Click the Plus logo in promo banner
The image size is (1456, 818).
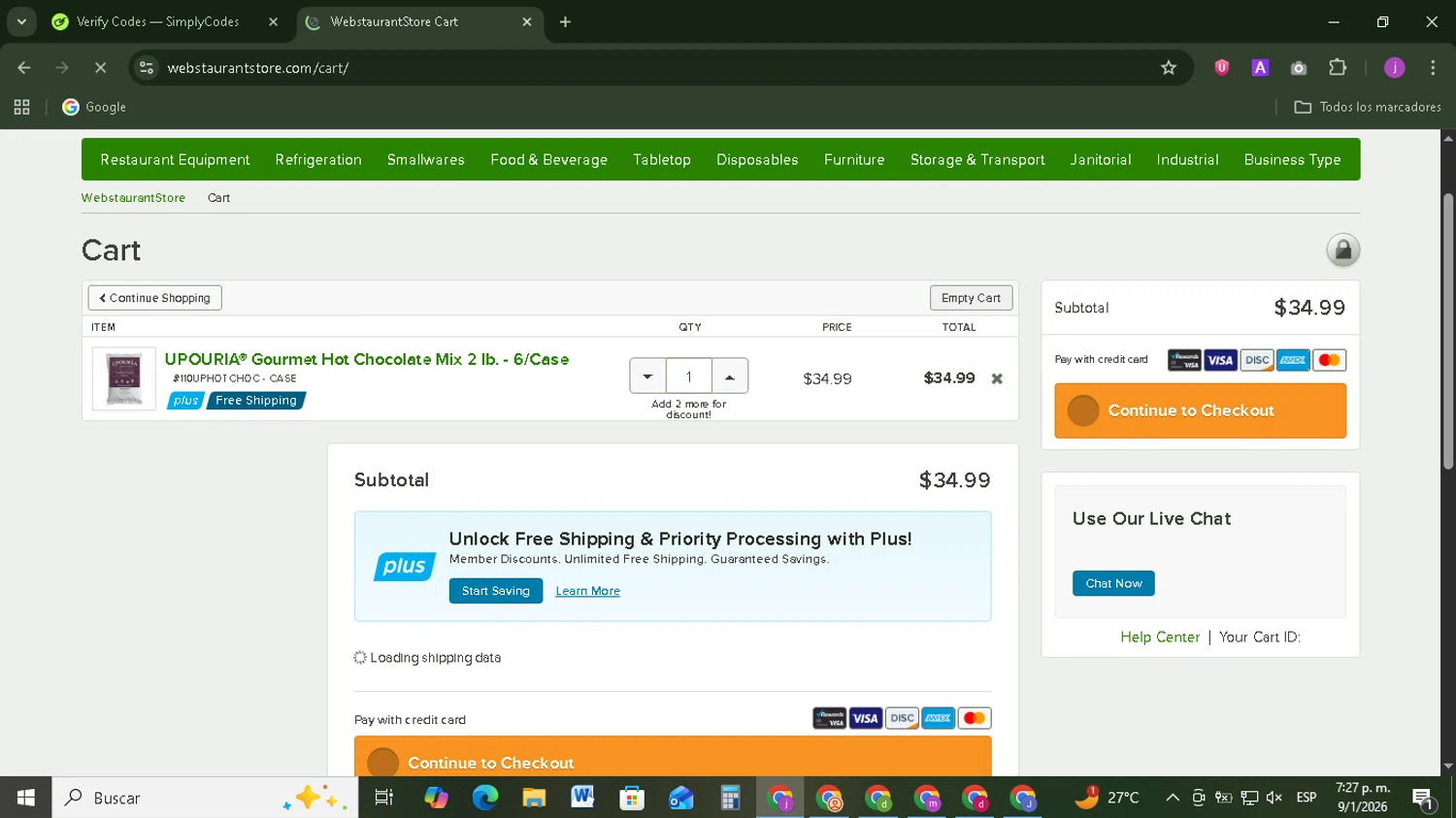(405, 566)
